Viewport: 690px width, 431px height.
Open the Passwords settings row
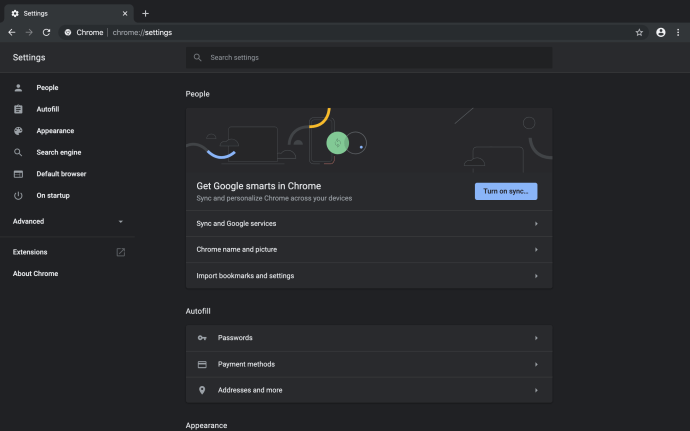pos(369,338)
